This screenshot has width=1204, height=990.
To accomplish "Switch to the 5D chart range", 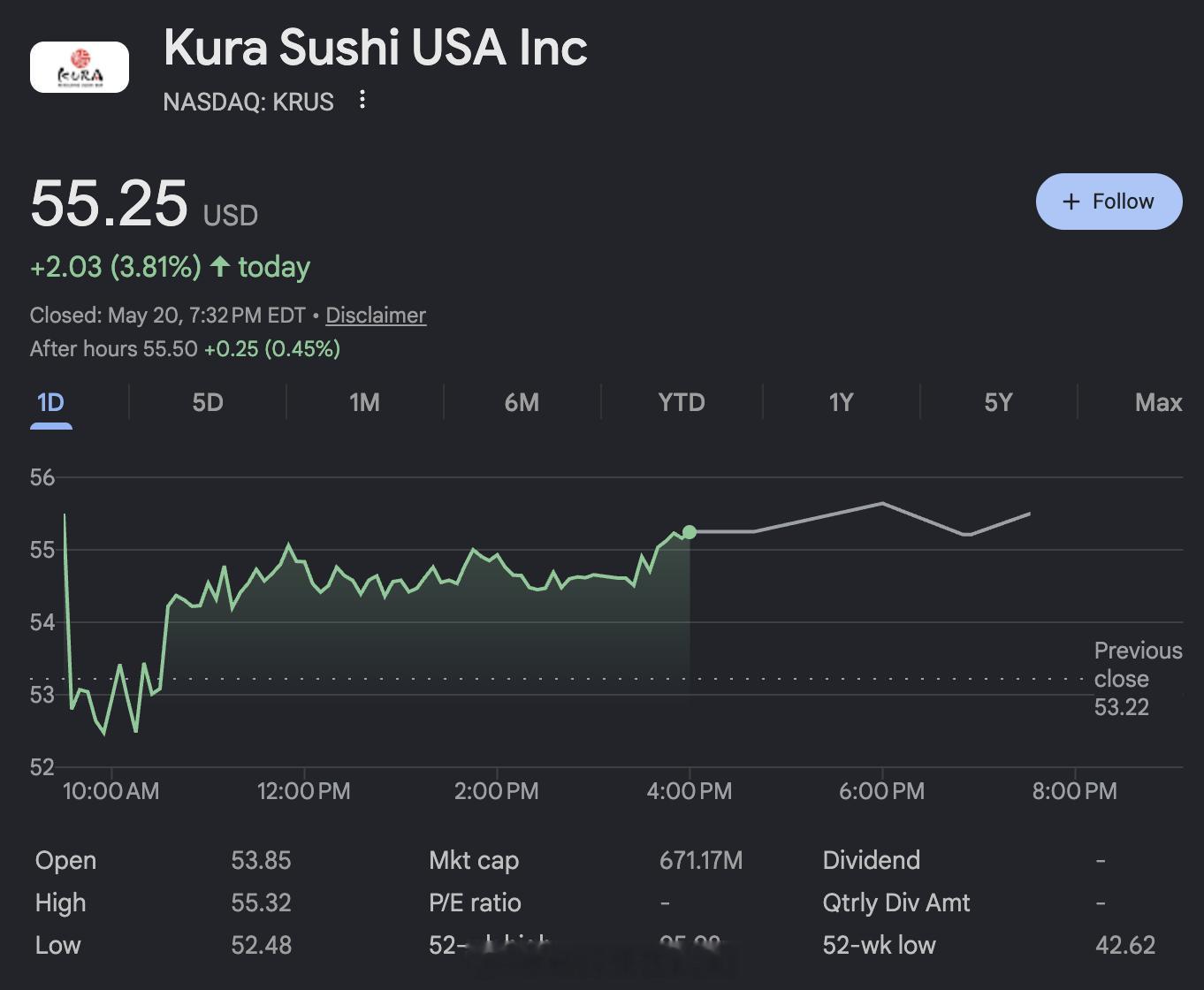I will 208,403.
